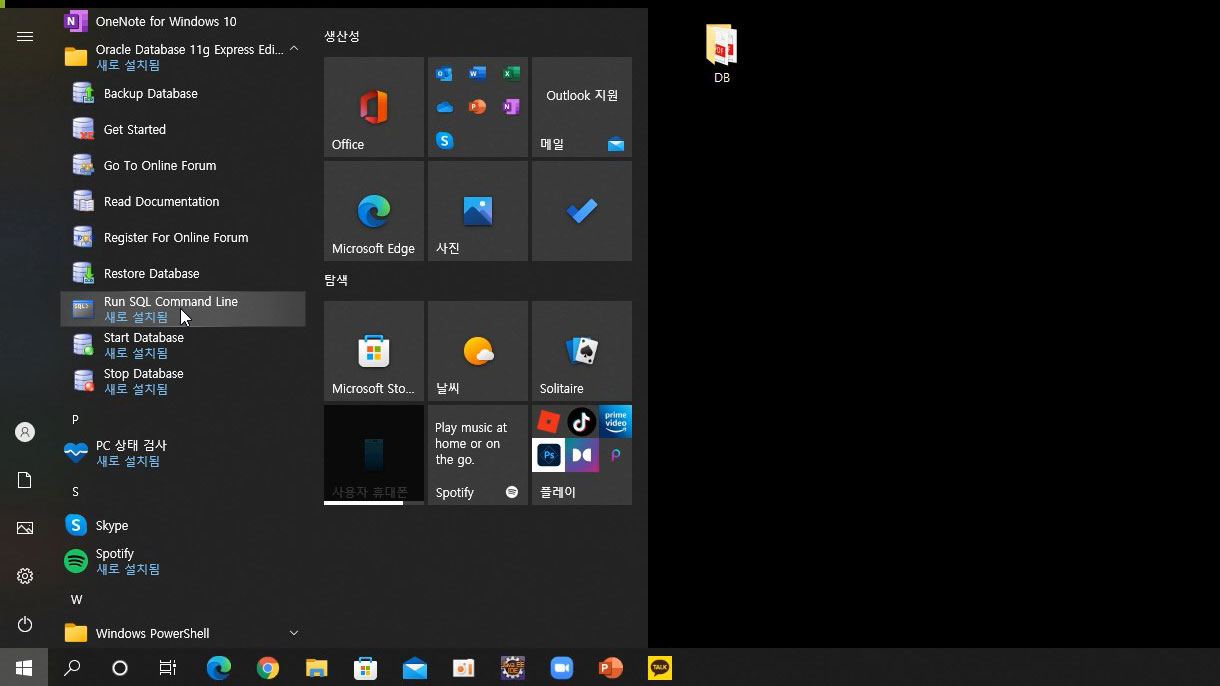Open Task View on taskbar
This screenshot has width=1220, height=686.
tap(168, 667)
